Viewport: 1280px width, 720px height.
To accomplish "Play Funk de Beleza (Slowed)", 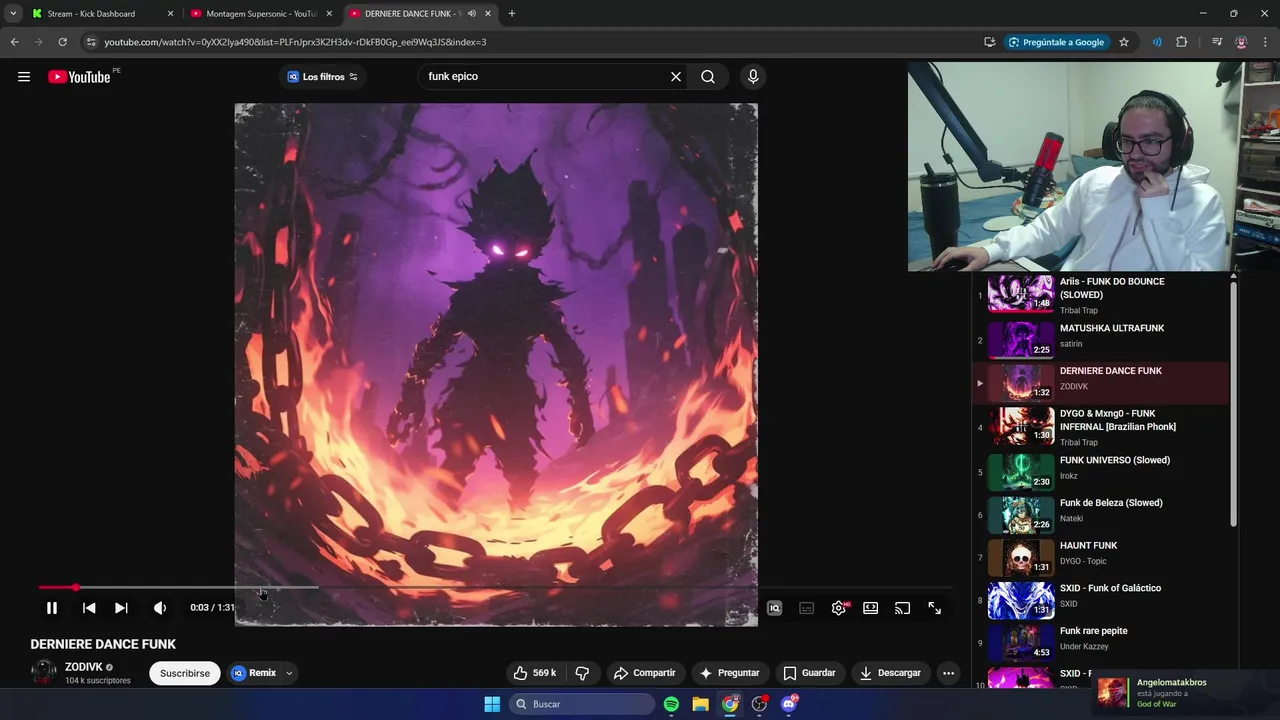I will point(1100,515).
